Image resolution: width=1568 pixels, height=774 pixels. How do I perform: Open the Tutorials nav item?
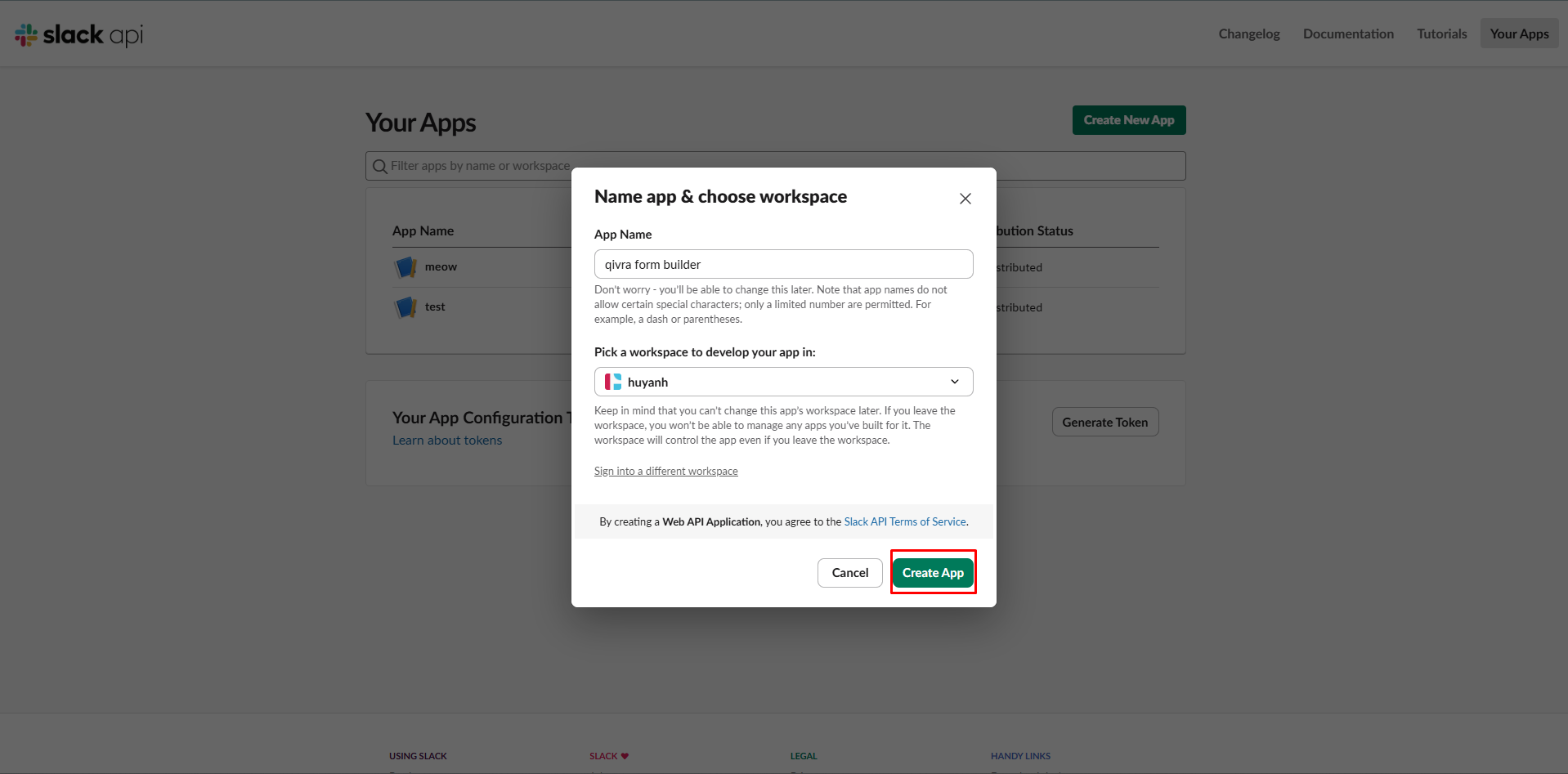pos(1442,34)
